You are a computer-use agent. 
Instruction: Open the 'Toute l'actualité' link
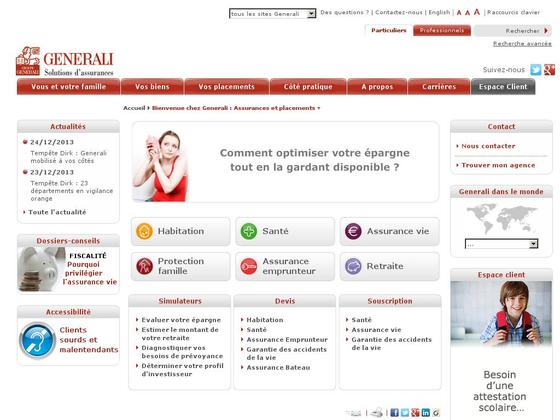click(x=57, y=212)
